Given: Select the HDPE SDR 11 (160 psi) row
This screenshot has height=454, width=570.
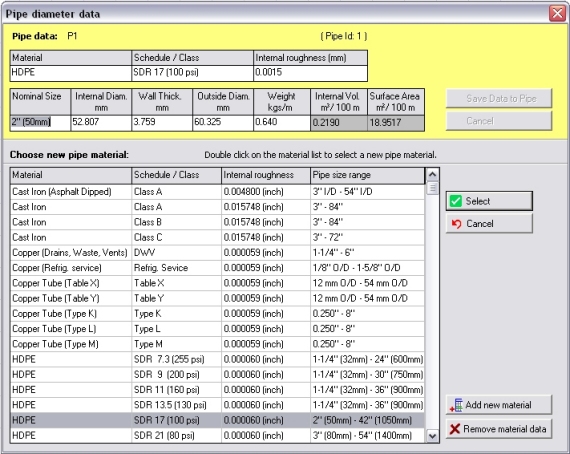Looking at the screenshot, I should (217, 390).
